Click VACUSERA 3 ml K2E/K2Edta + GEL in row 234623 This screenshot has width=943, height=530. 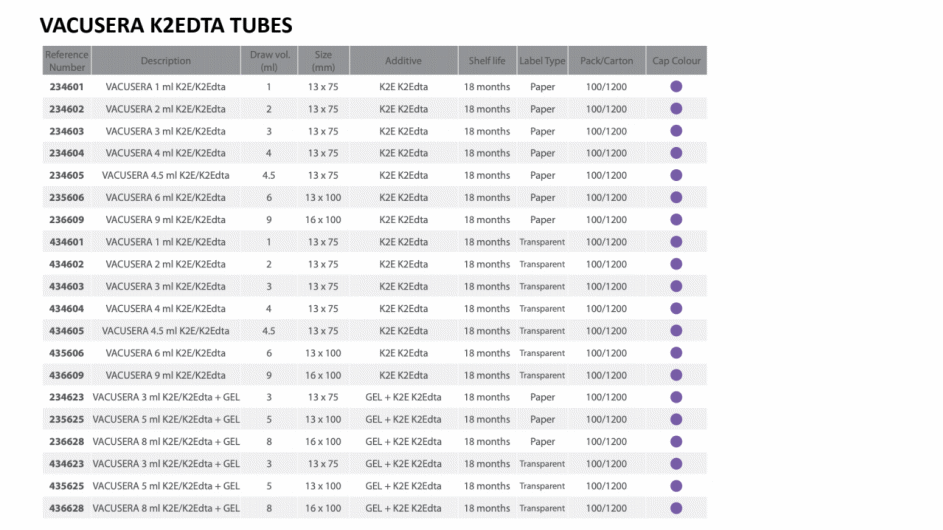(x=166, y=397)
